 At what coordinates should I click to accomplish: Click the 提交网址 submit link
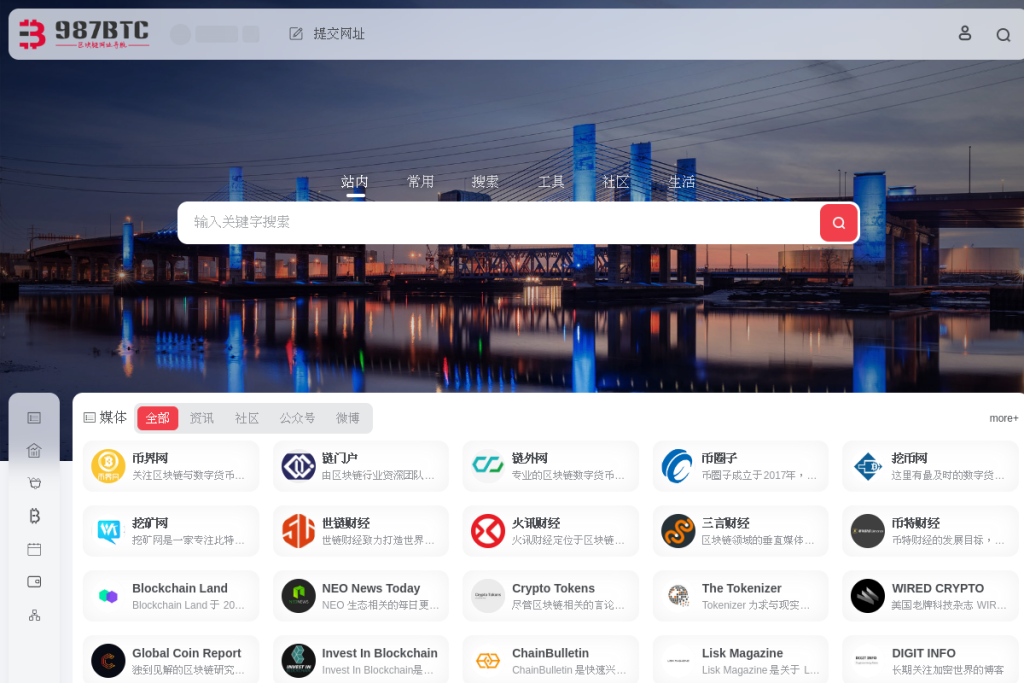tap(327, 34)
